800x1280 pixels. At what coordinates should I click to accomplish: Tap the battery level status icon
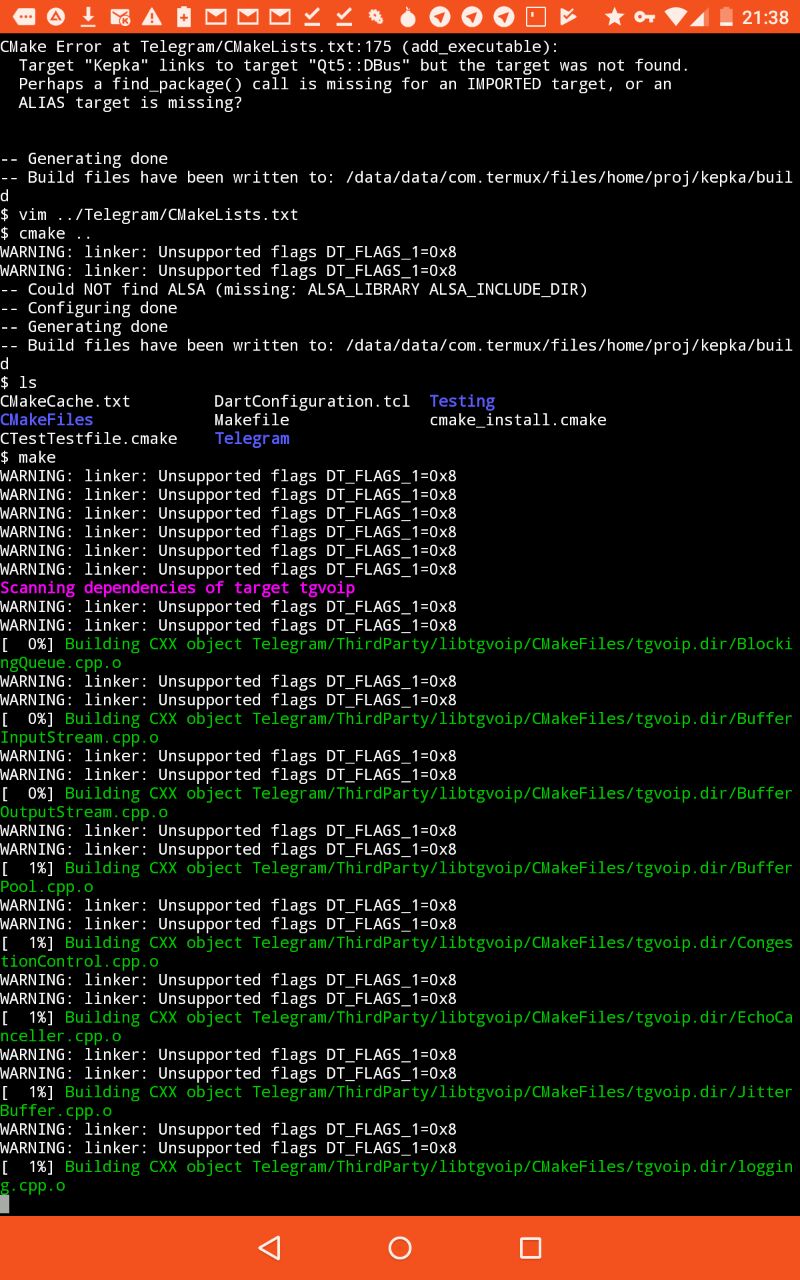click(726, 16)
